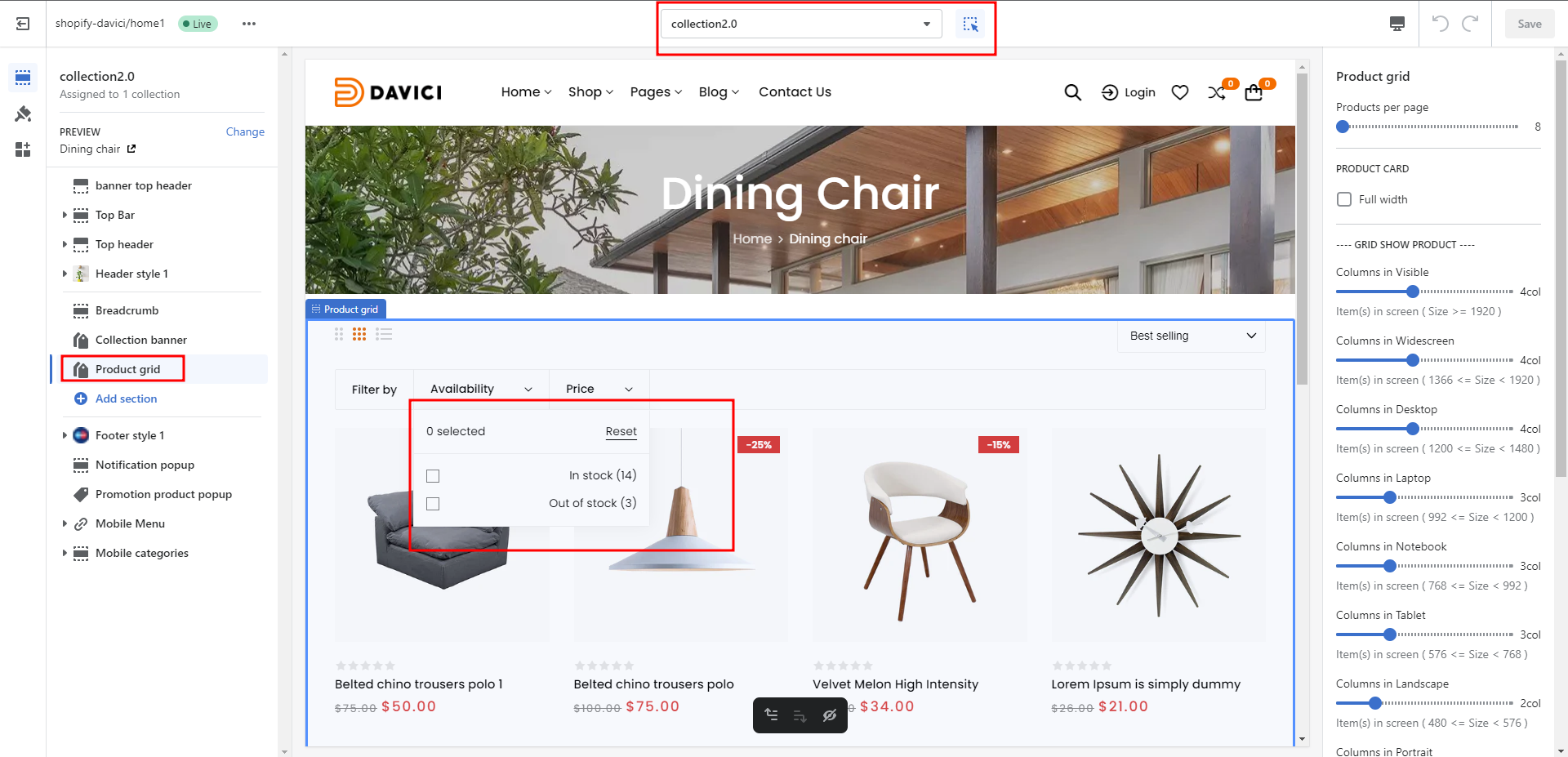Switch to desktop preview monitor icon
Image resolution: width=1568 pixels, height=757 pixels.
tap(1397, 24)
